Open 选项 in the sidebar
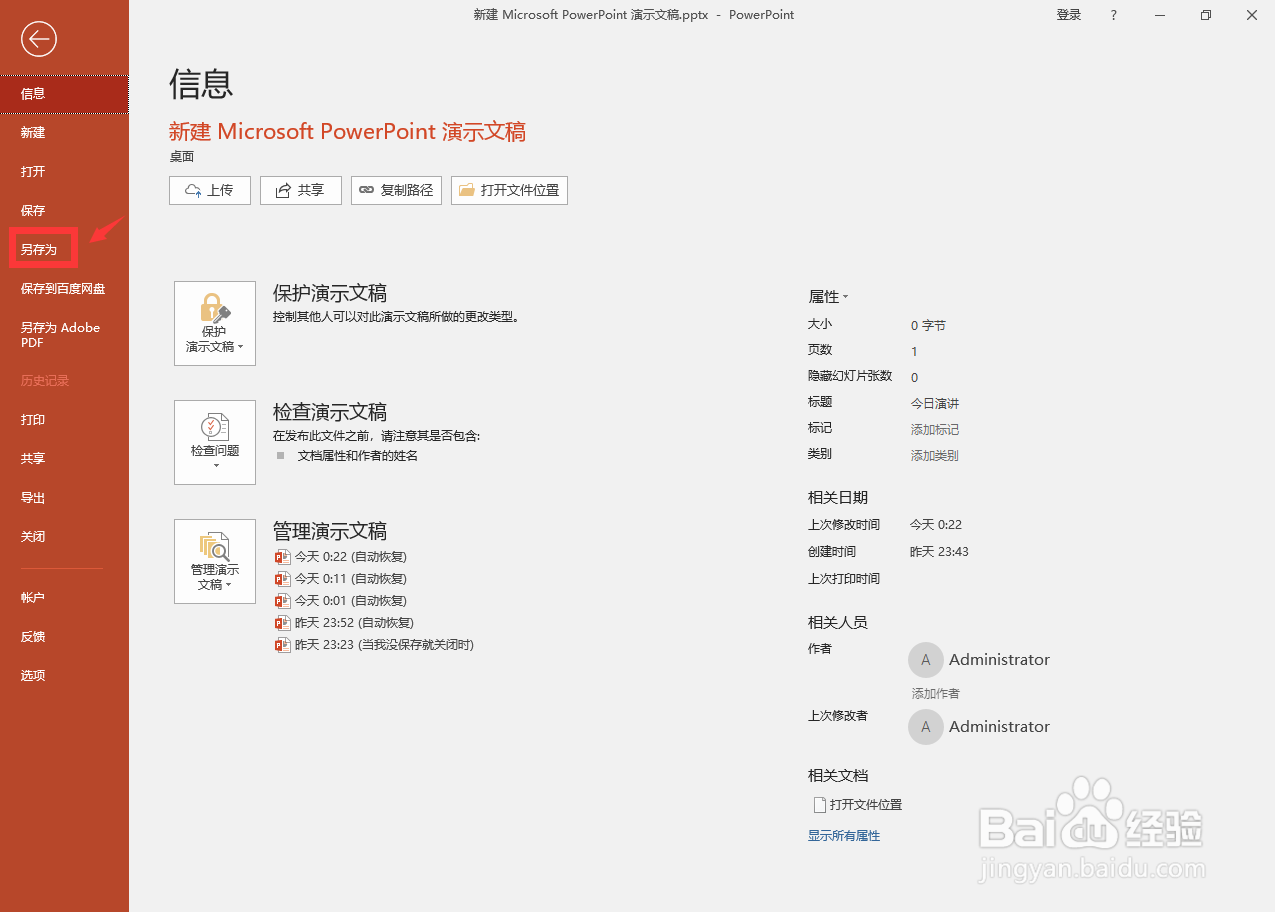The width and height of the screenshot is (1275, 912). [x=64, y=676]
